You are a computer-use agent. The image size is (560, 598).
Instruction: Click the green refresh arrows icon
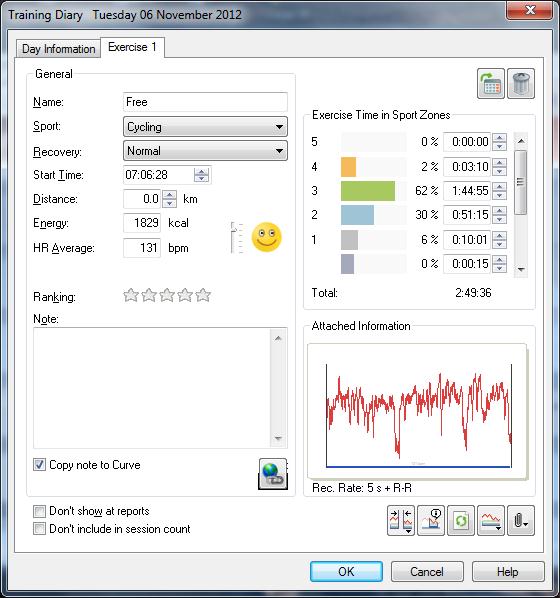pyautogui.click(x=460, y=521)
